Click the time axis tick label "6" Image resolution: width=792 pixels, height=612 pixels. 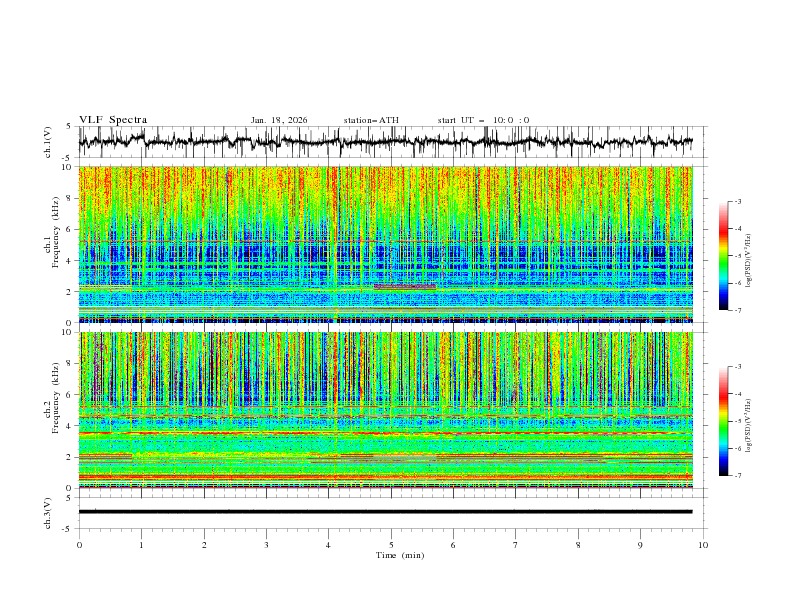pos(454,545)
